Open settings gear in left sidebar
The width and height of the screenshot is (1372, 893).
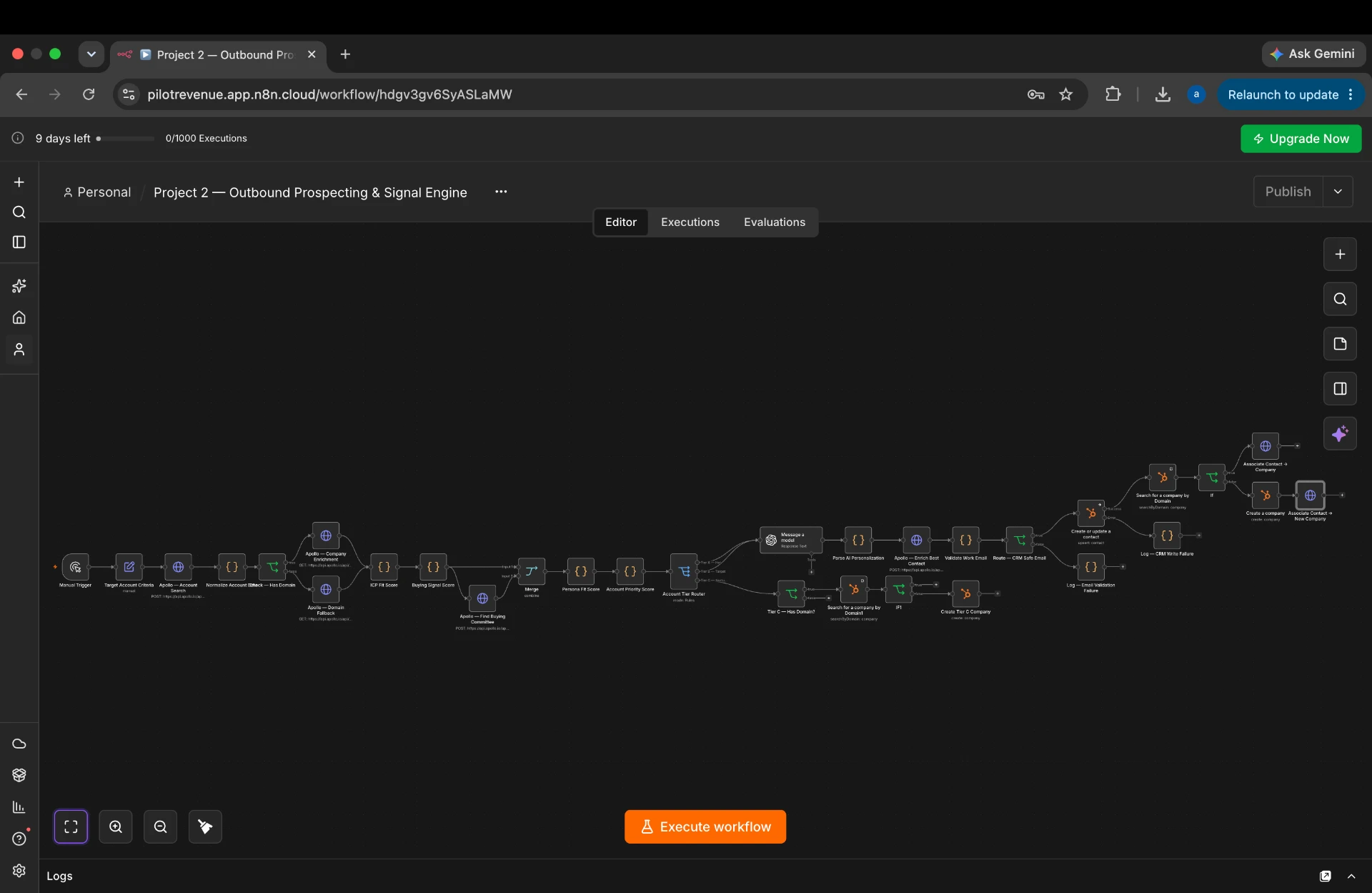tap(19, 870)
